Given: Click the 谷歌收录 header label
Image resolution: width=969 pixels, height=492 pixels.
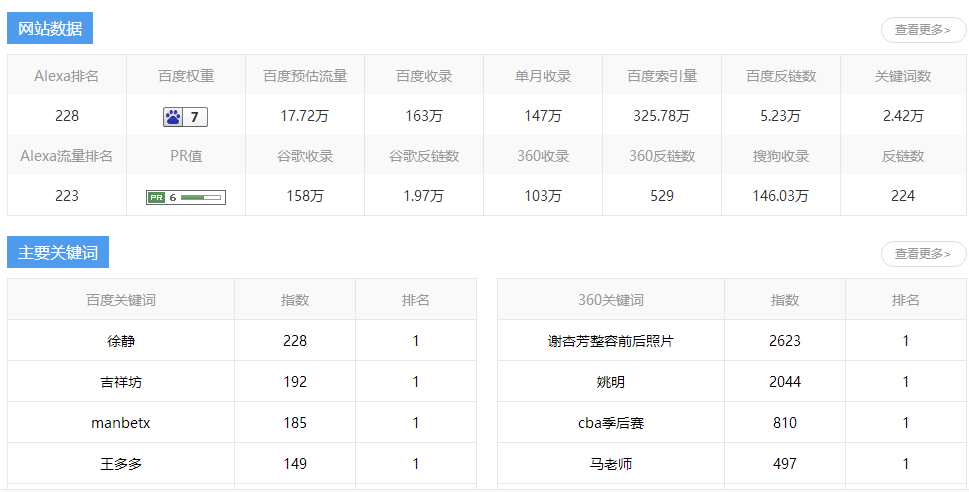Looking at the screenshot, I should [305, 156].
